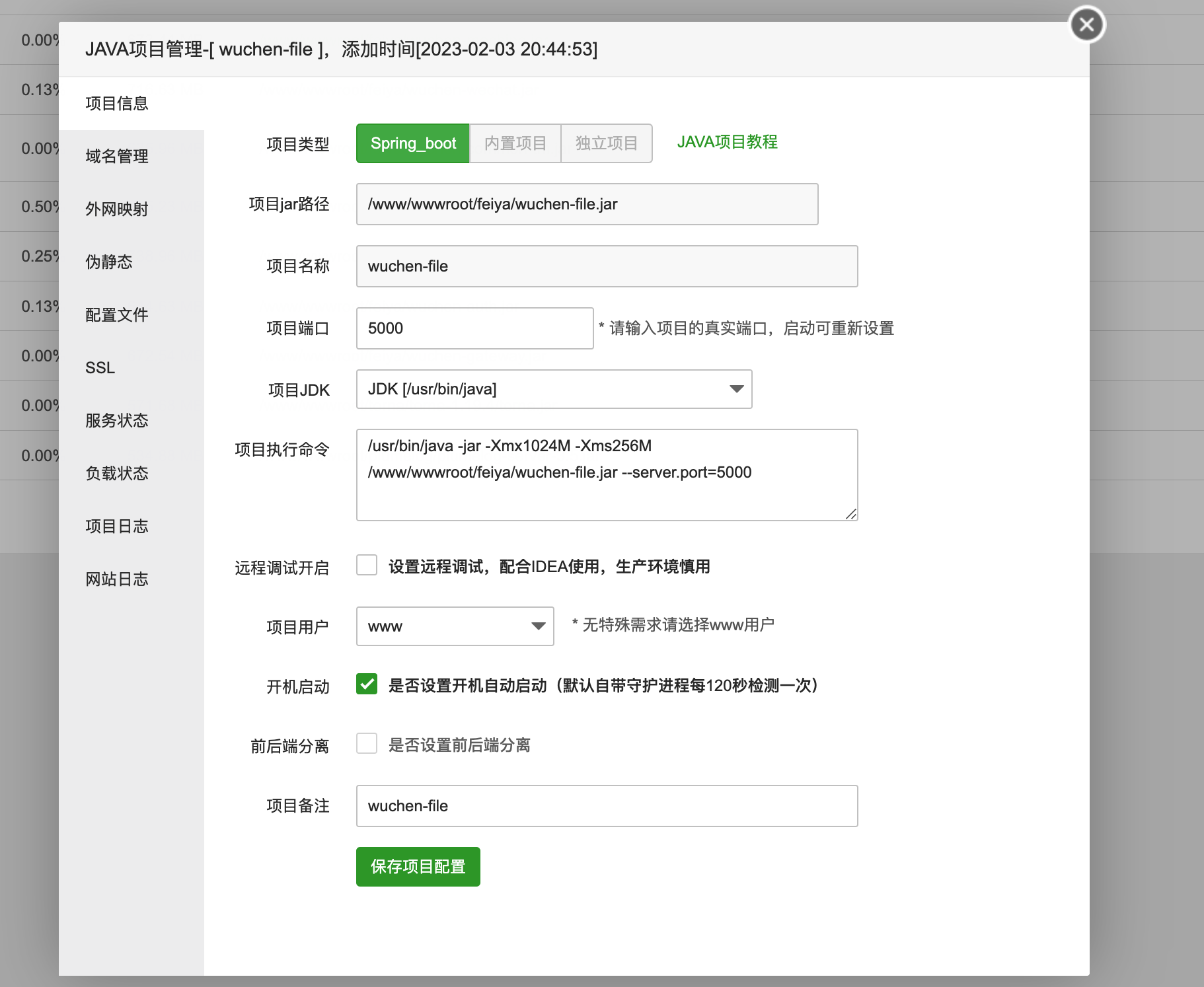The image size is (1204, 987).
Task: Open the 外网映射 tab
Action: [x=117, y=209]
